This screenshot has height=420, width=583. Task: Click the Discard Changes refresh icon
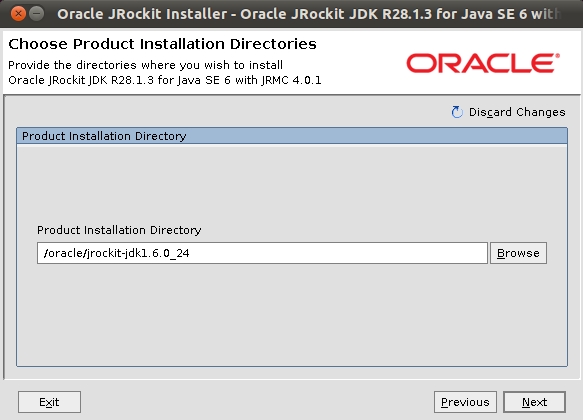457,112
